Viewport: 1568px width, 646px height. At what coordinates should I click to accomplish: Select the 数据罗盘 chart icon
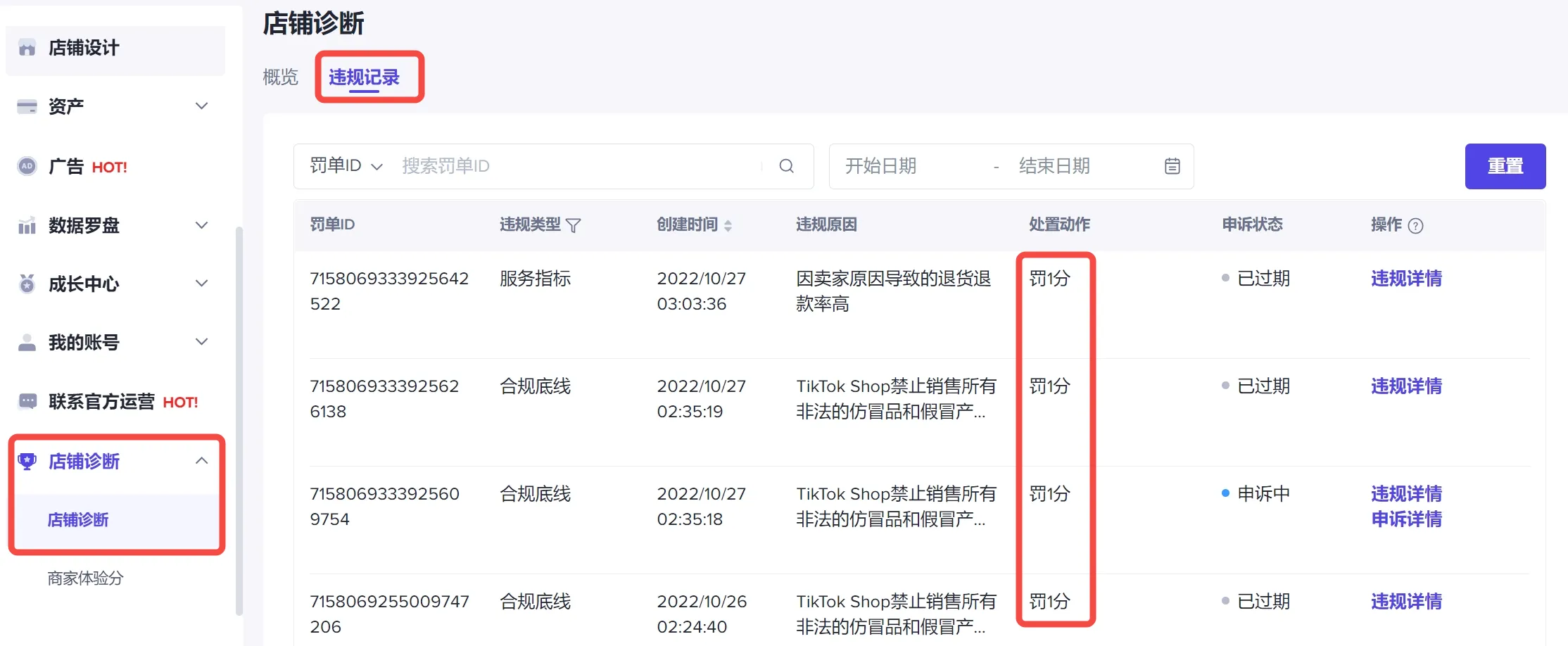coord(27,225)
